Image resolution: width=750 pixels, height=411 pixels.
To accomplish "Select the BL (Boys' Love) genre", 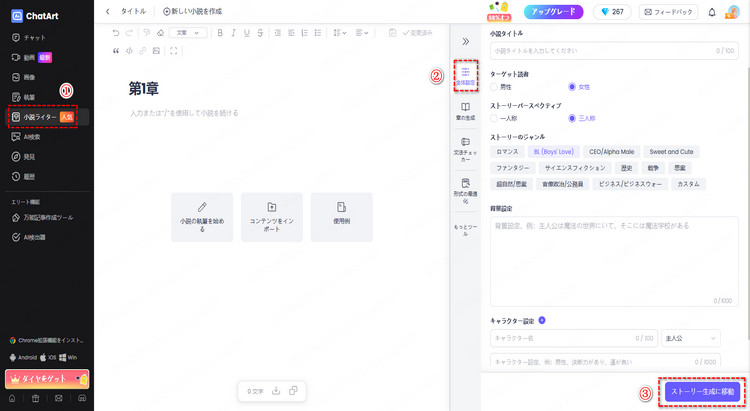I will pos(554,152).
